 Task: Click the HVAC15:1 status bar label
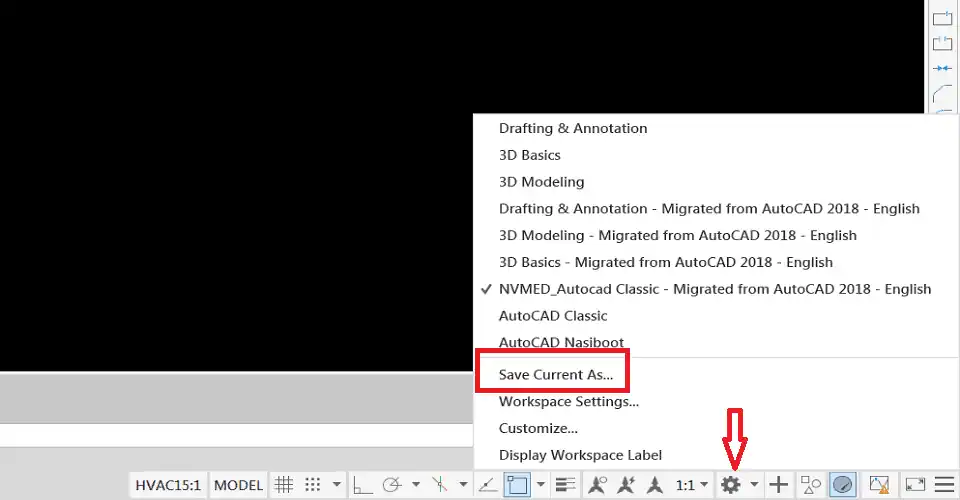coord(168,485)
